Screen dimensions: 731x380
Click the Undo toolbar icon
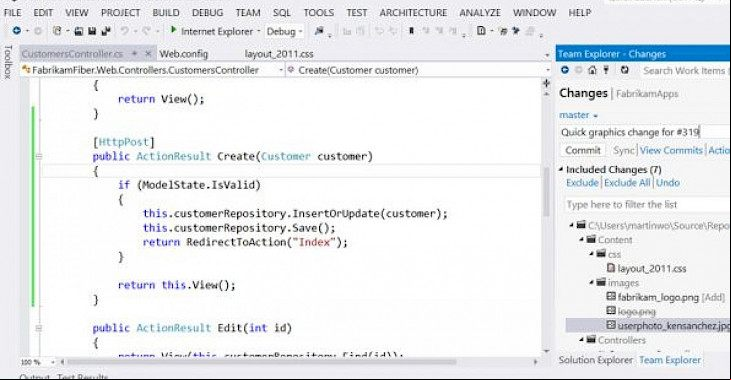[124, 31]
